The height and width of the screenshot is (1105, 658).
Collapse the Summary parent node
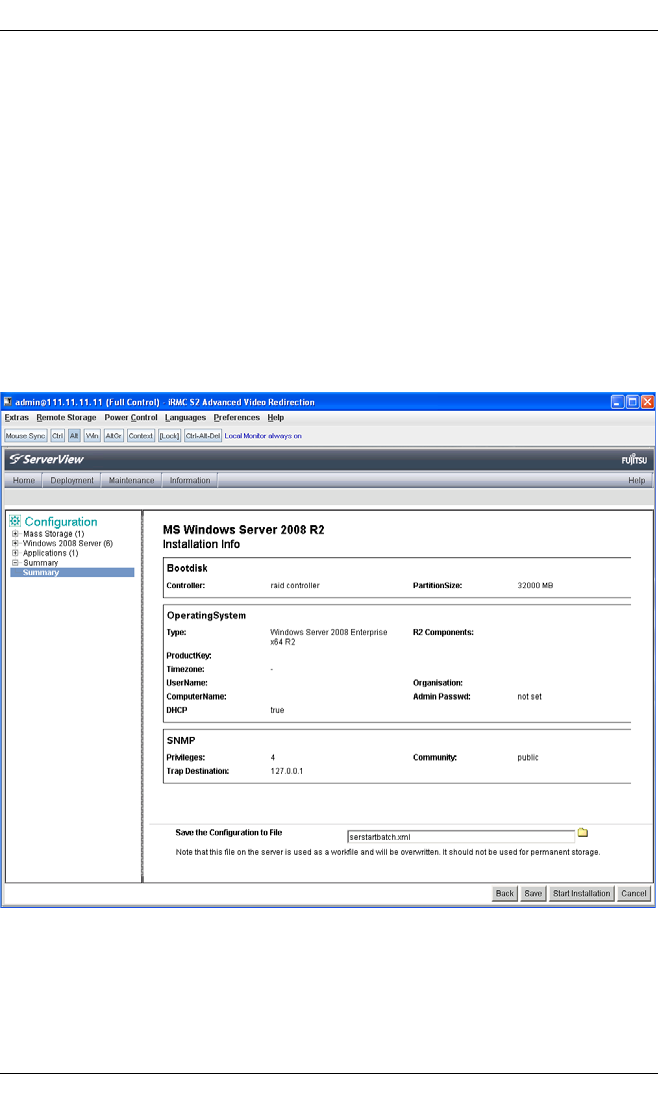(15, 563)
